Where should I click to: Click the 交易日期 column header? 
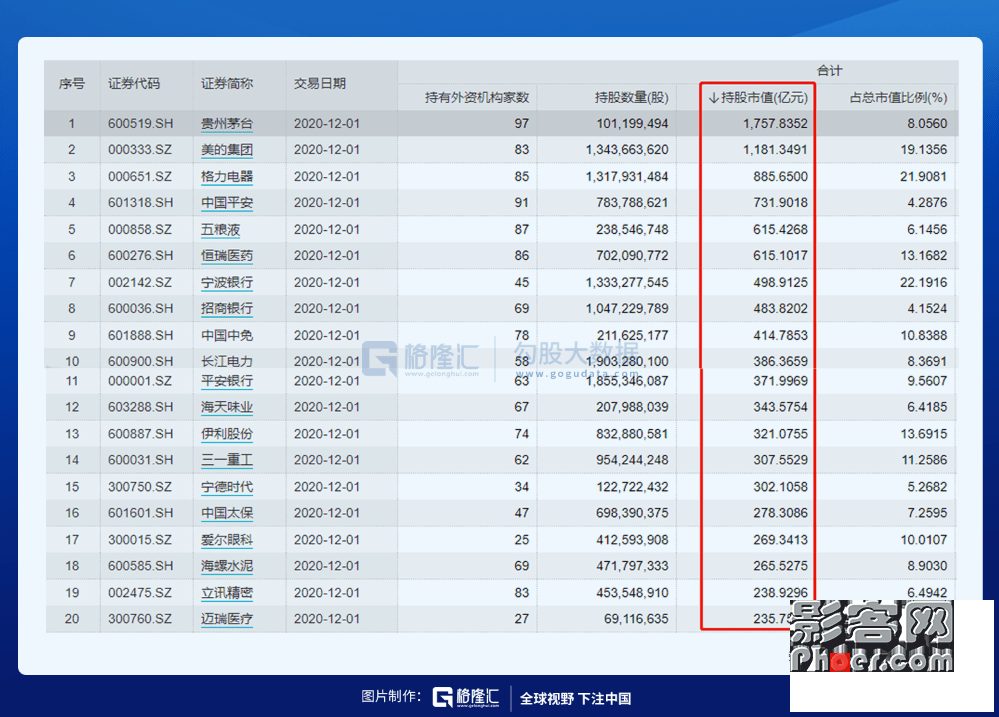(320, 83)
